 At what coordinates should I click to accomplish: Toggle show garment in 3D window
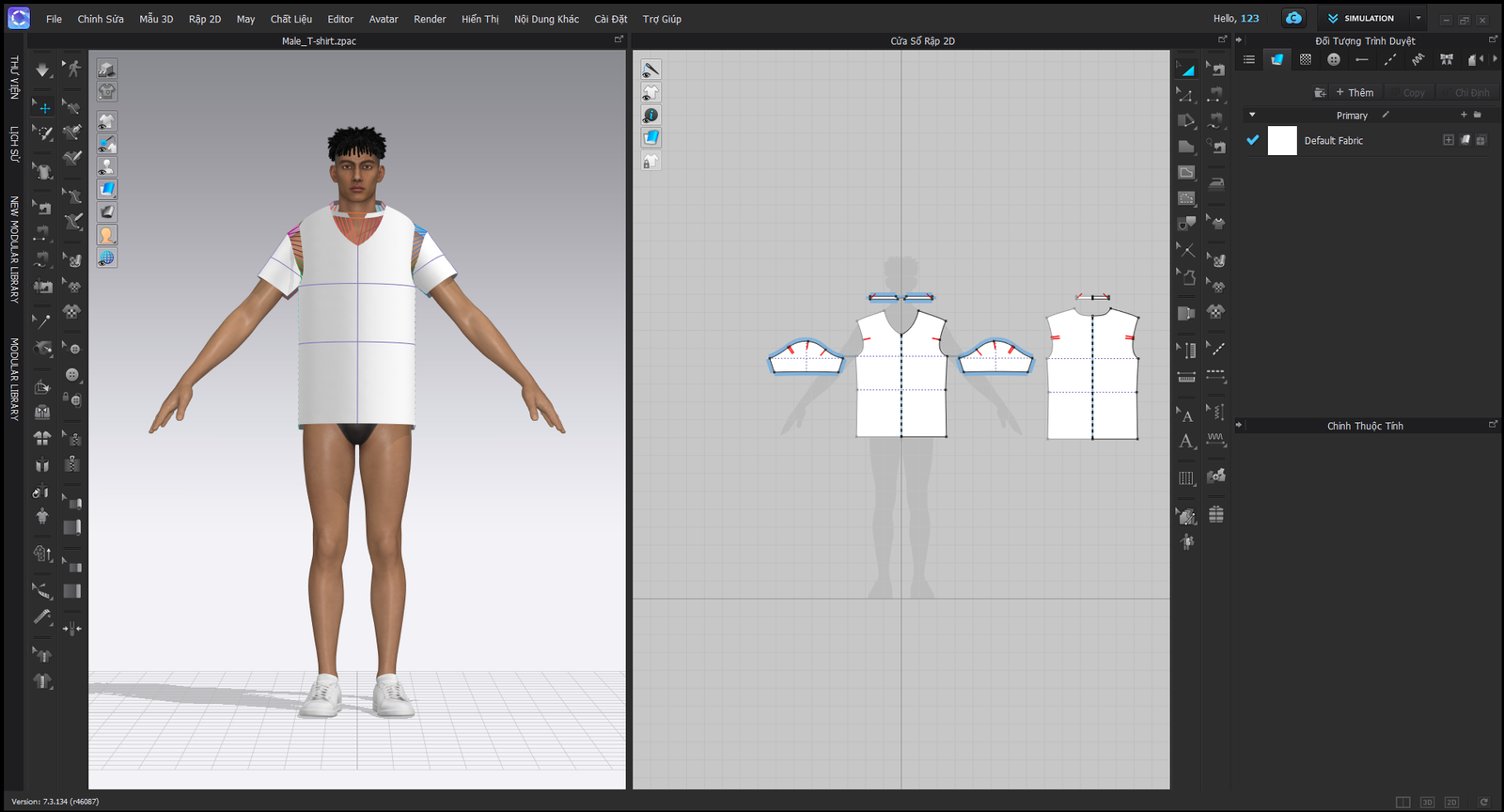107,121
